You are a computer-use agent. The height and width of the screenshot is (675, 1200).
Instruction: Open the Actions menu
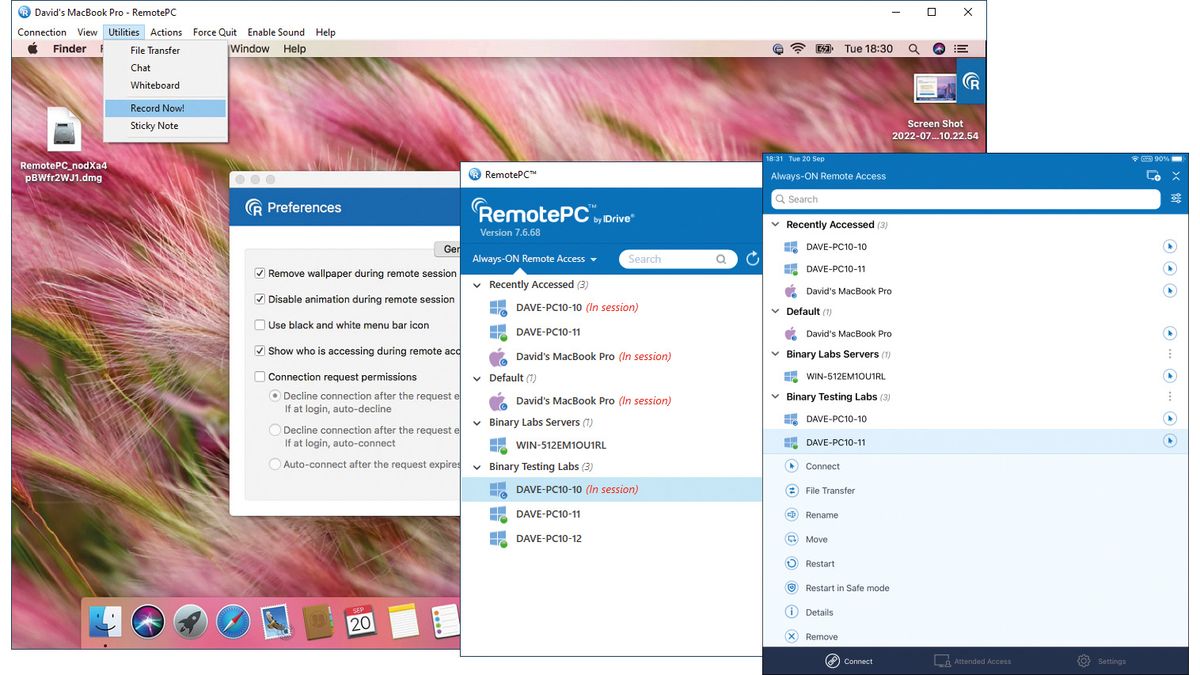point(166,31)
